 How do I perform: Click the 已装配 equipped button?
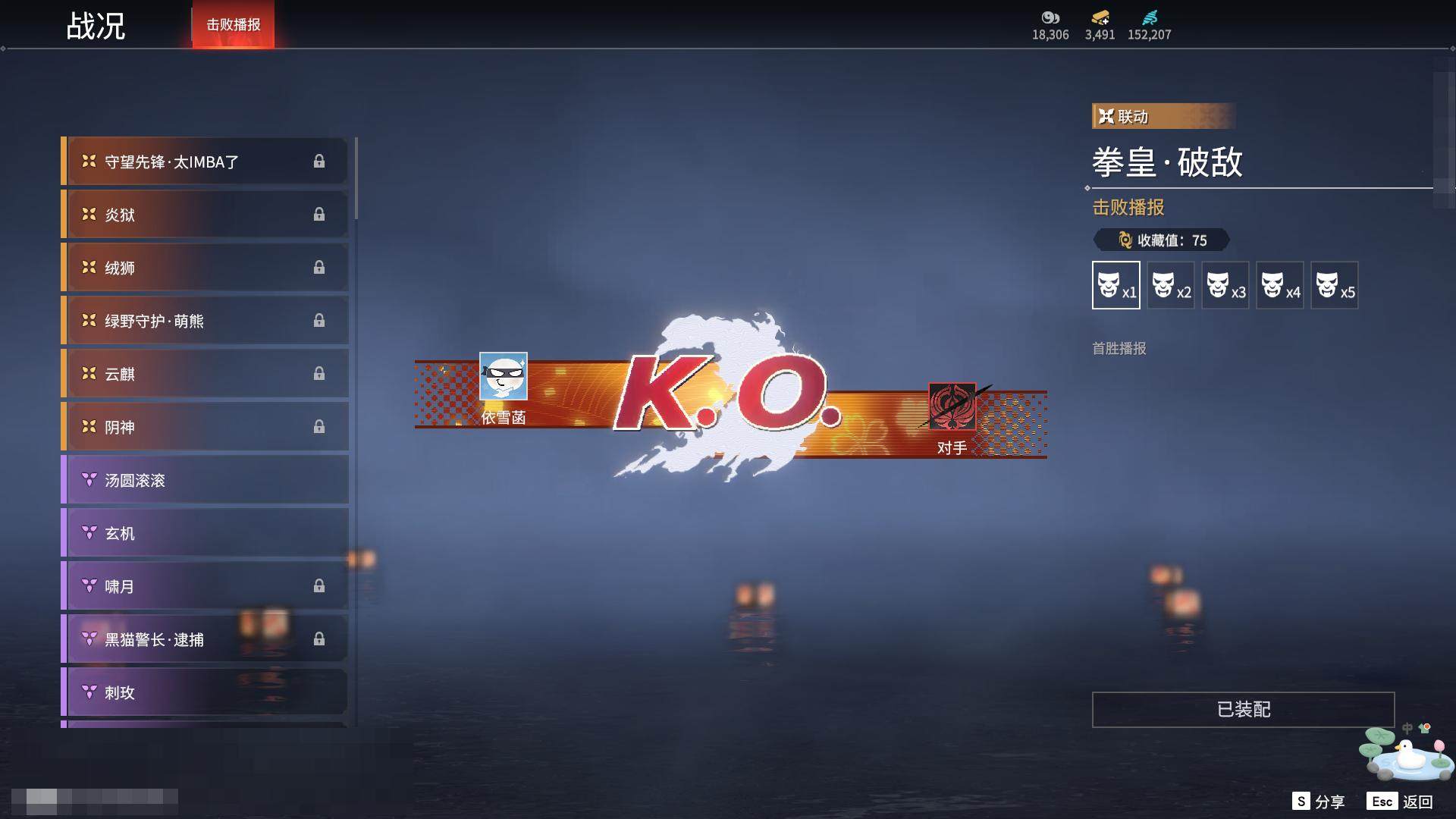(1242, 710)
